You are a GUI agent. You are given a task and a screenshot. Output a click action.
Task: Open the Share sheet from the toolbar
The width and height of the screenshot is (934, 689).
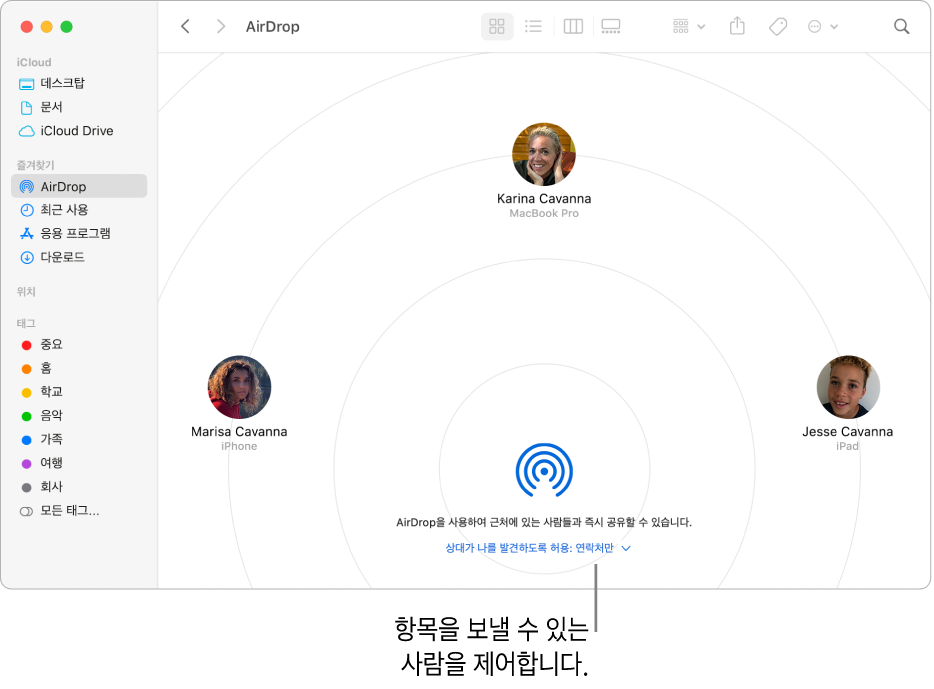[x=737, y=26]
